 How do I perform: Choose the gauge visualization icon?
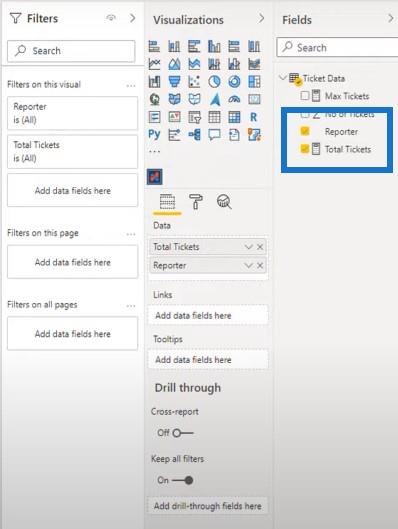point(234,99)
